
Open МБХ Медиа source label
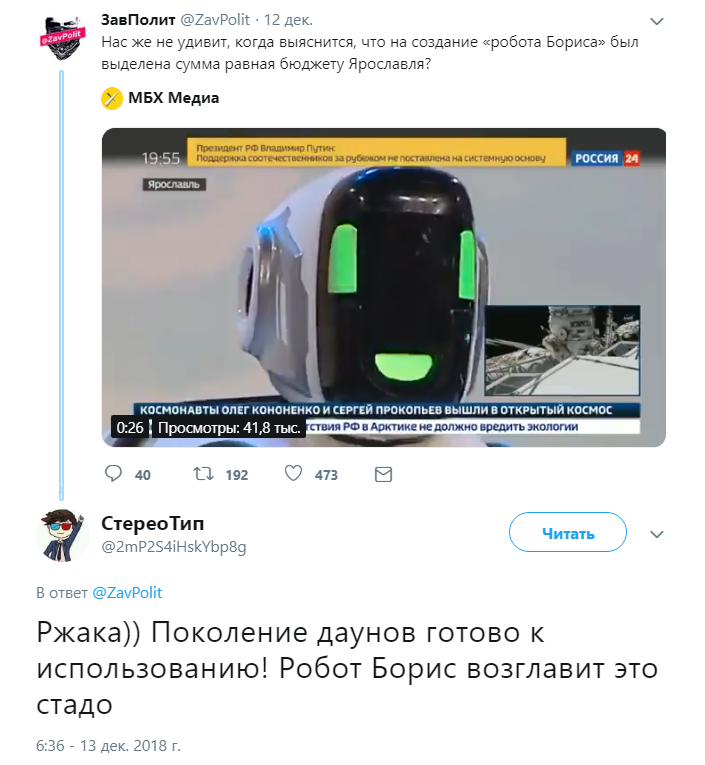coord(173,98)
